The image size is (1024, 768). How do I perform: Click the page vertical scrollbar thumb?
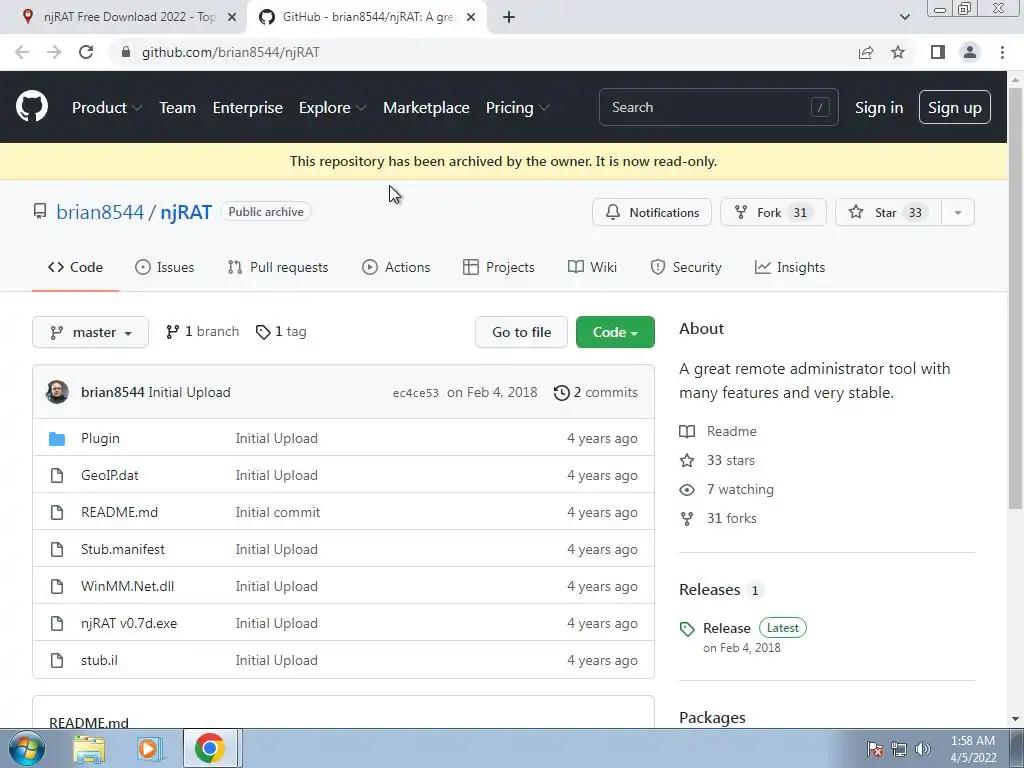click(1015, 297)
